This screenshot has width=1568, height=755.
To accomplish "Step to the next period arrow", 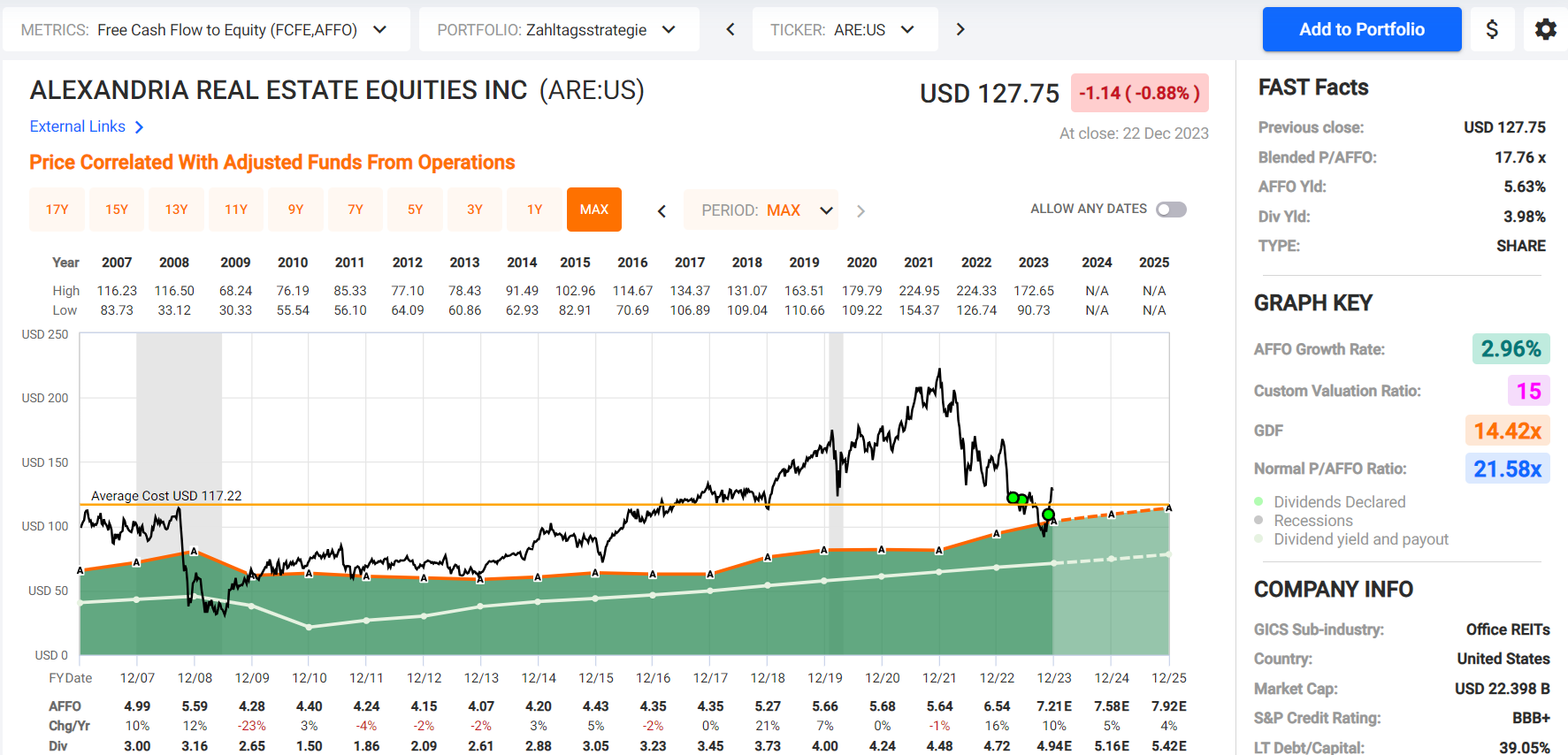I will point(860,210).
